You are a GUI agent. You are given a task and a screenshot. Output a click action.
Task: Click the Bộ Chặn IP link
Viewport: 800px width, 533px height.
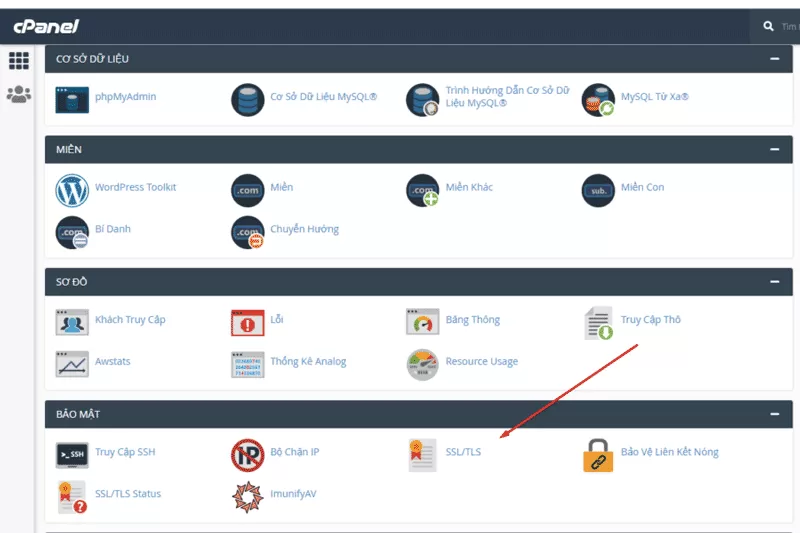(x=294, y=452)
